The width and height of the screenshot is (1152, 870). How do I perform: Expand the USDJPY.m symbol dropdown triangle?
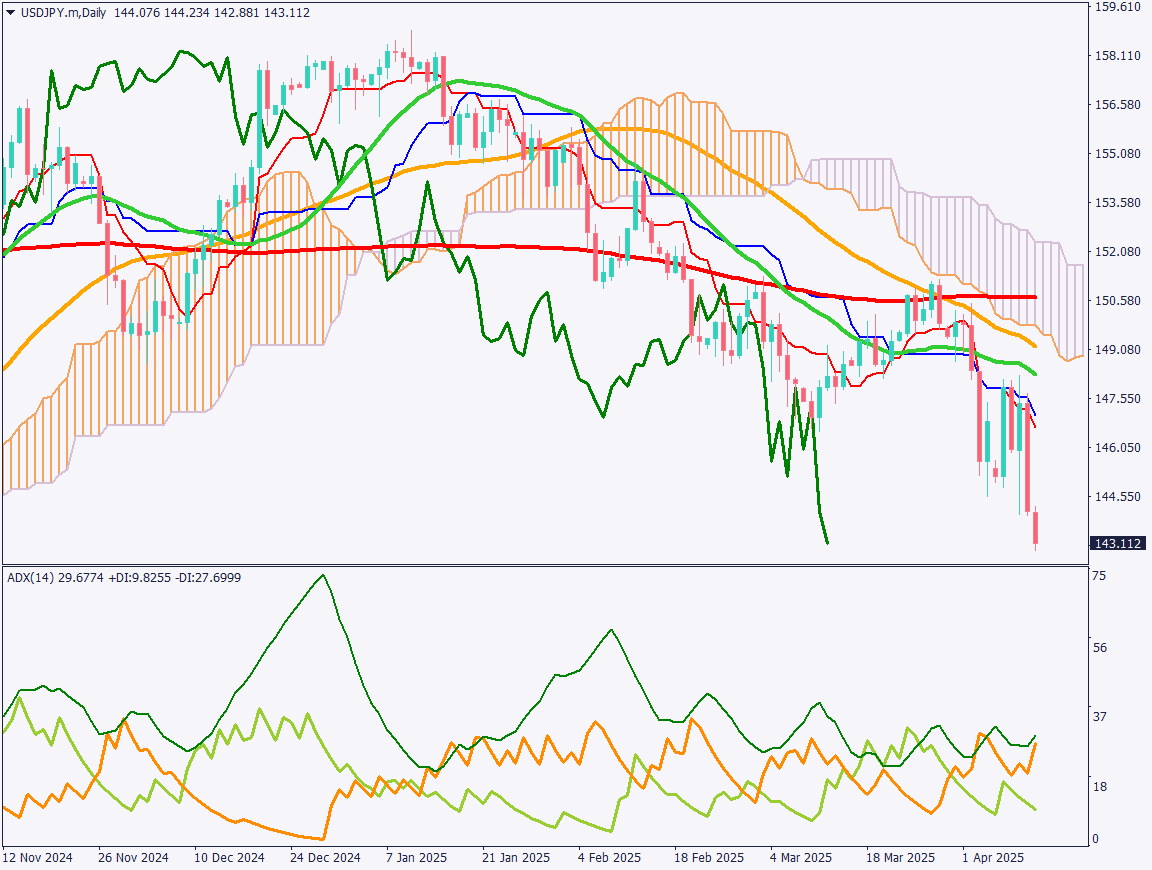10,13
